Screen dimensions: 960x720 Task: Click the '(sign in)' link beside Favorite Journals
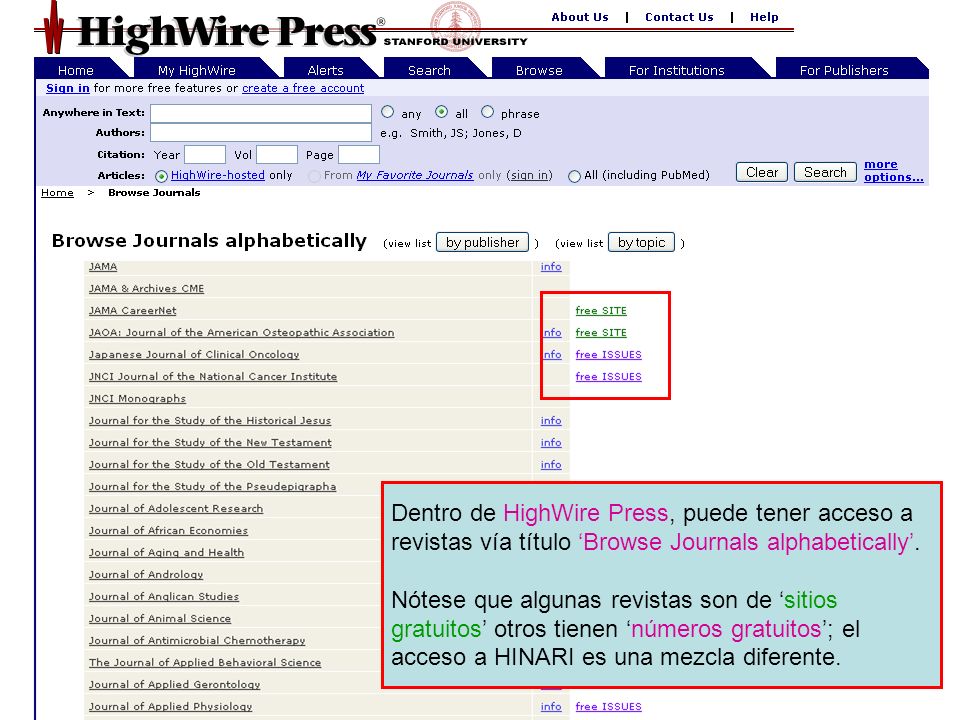click(530, 175)
